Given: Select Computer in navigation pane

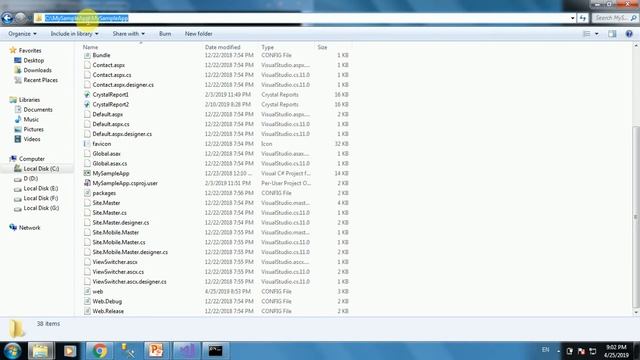Looking at the screenshot, I should (x=32, y=159).
